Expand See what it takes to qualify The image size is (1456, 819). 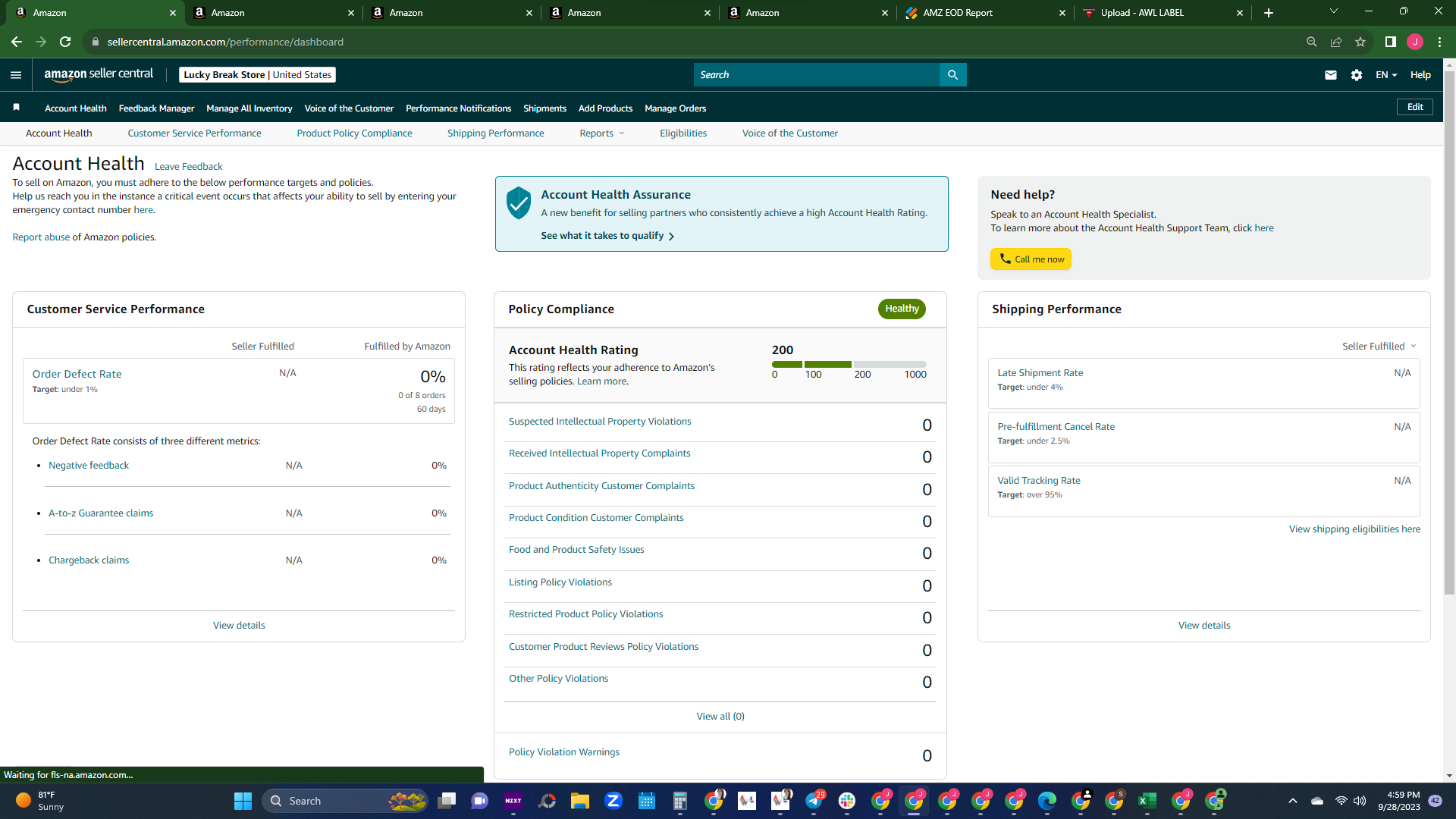click(x=607, y=236)
